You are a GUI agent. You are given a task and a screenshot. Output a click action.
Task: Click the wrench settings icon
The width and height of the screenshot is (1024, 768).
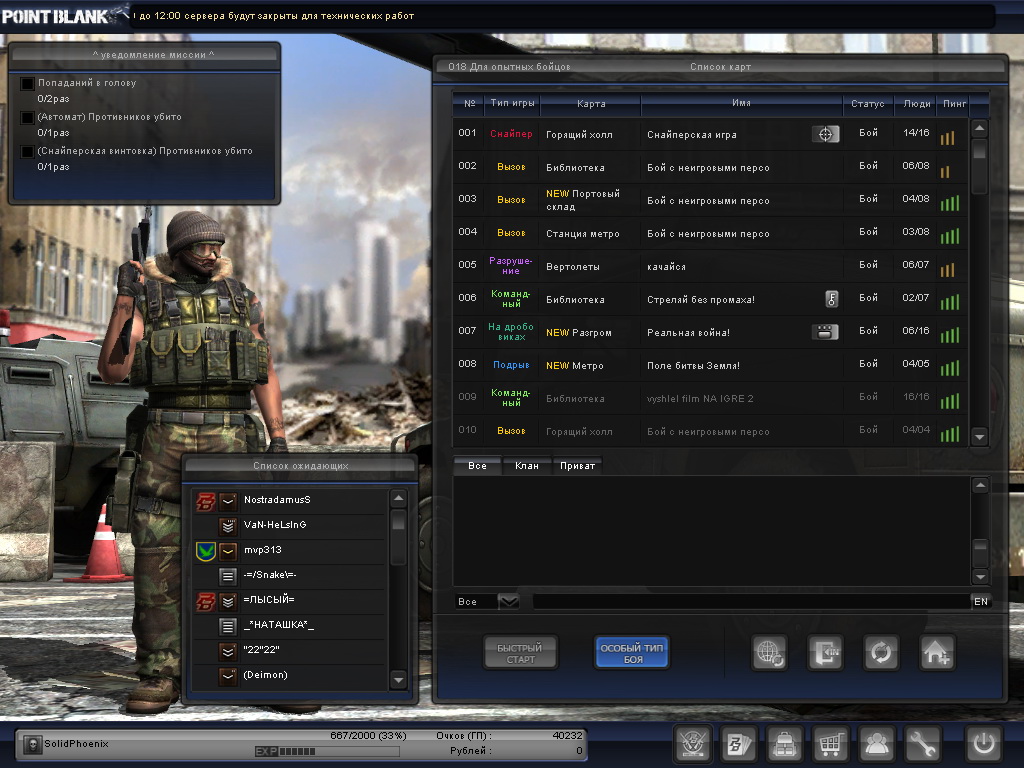pos(922,744)
